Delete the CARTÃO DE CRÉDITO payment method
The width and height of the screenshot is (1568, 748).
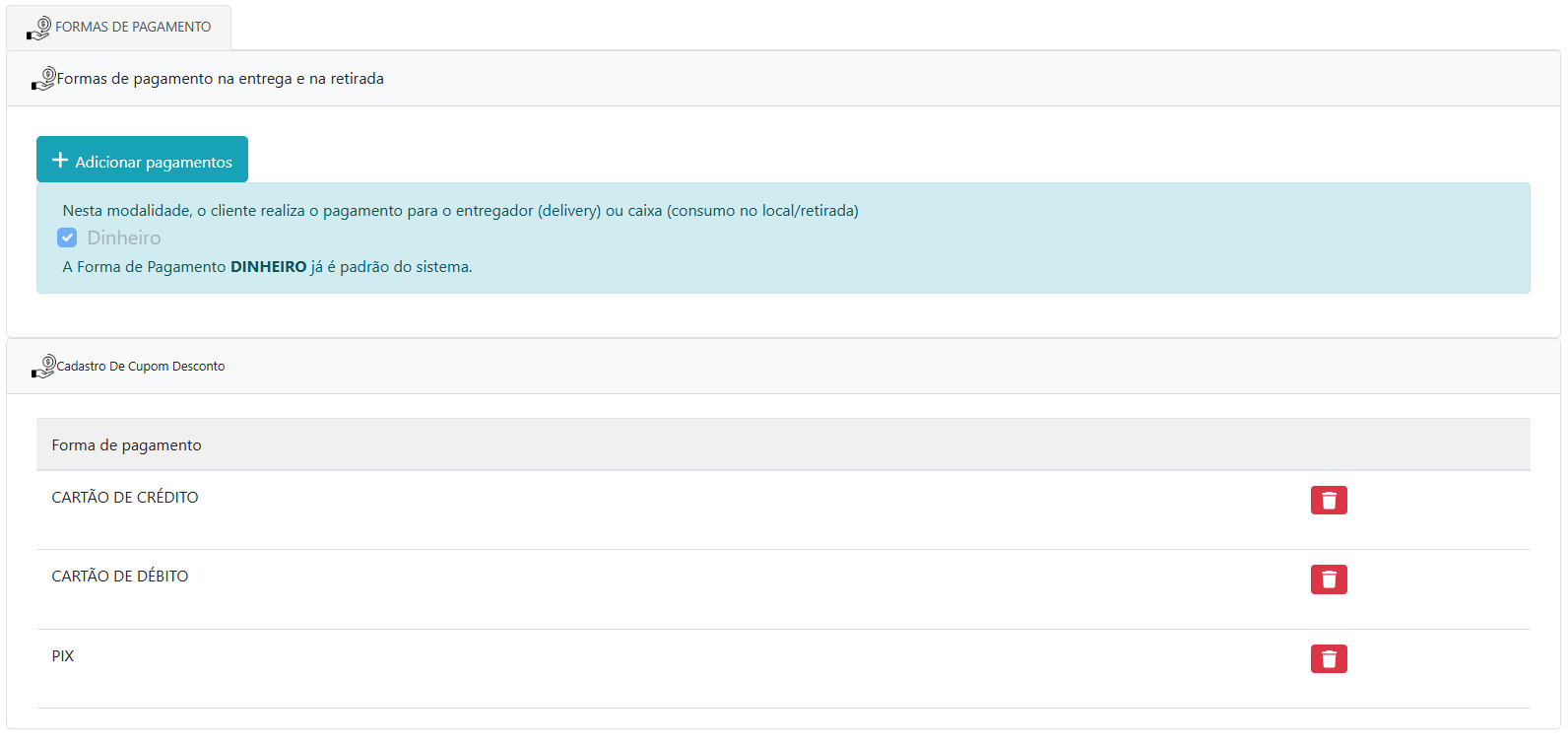tap(1328, 501)
